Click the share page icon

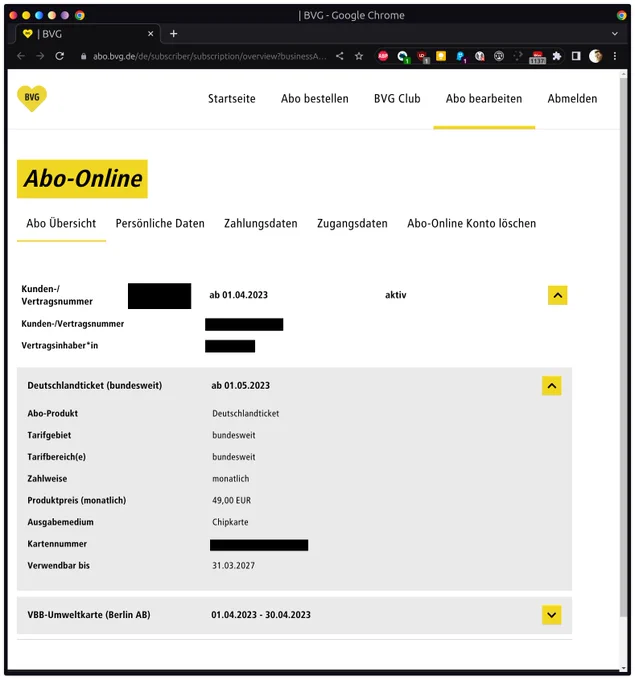click(x=340, y=56)
